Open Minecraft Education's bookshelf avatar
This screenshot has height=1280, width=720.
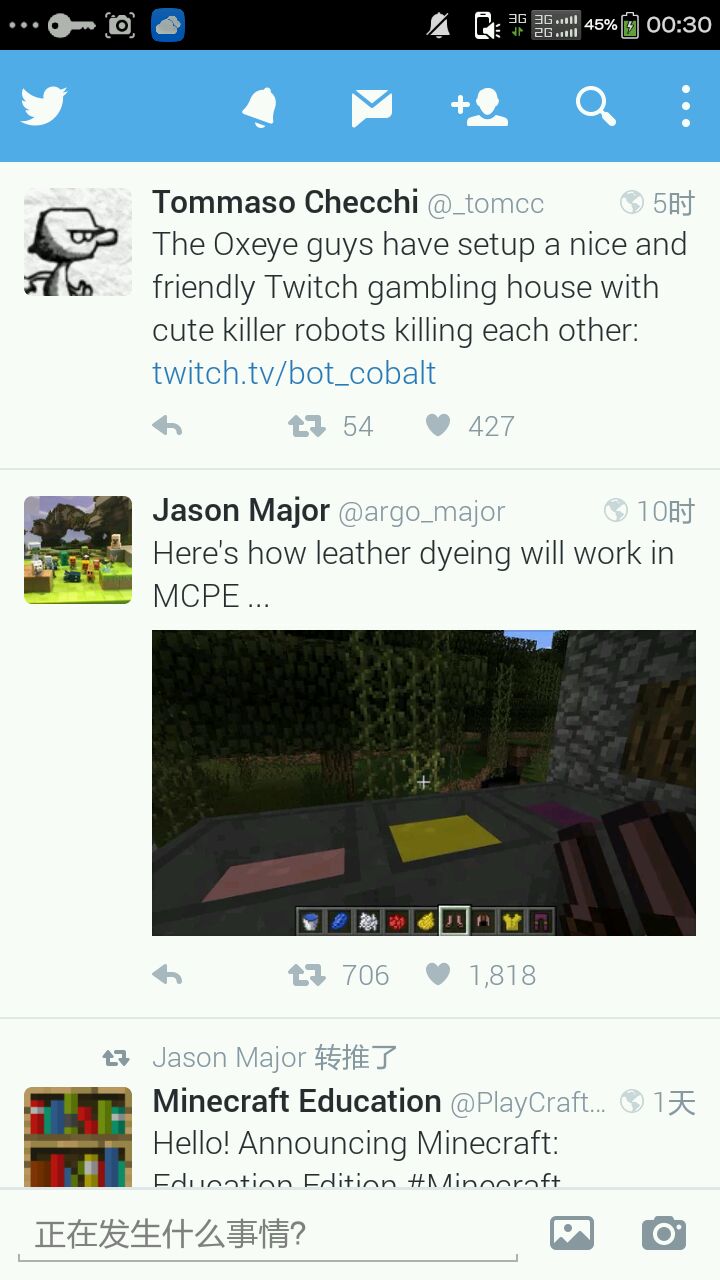tap(78, 1137)
